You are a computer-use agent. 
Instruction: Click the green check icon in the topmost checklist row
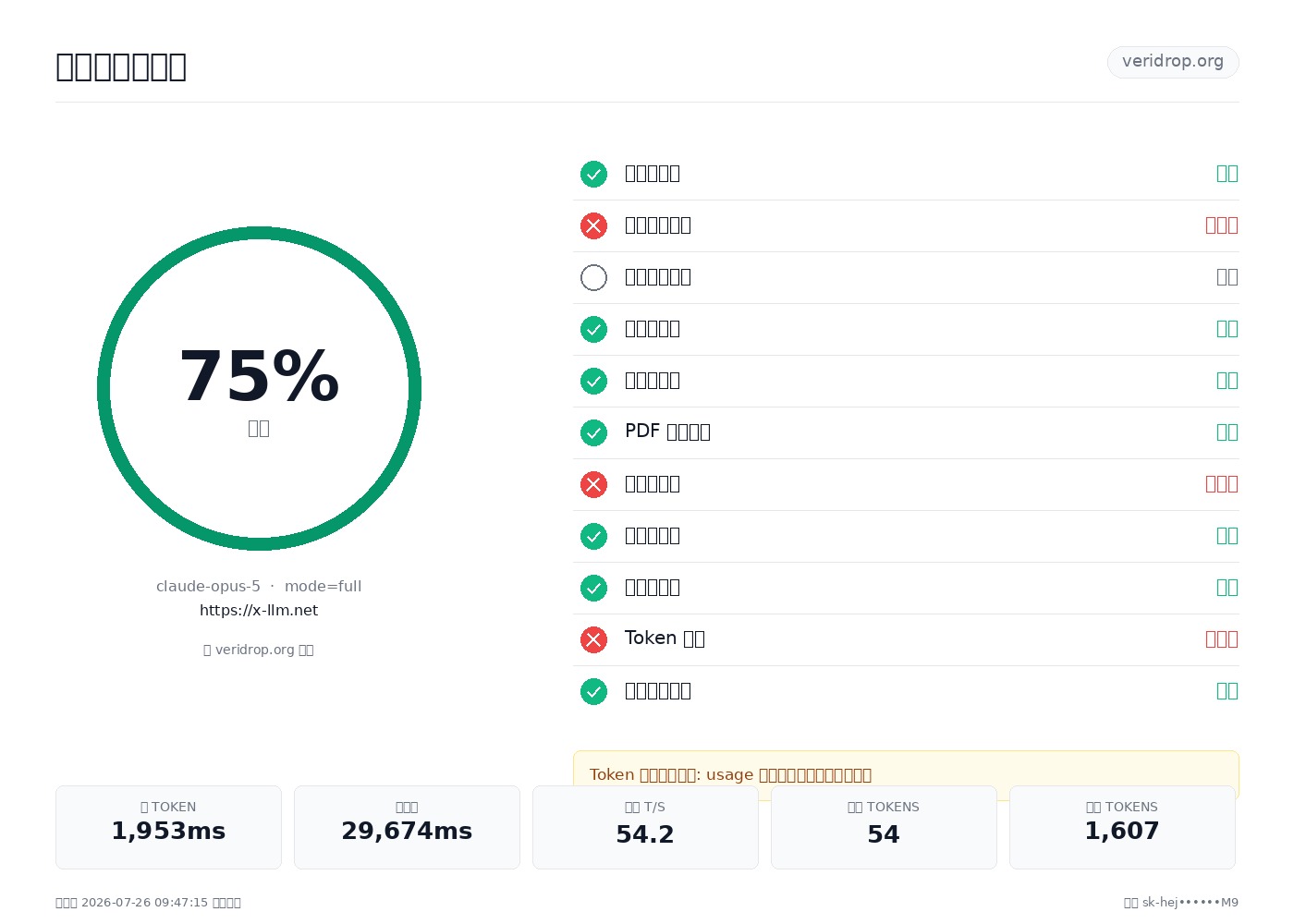coord(593,174)
